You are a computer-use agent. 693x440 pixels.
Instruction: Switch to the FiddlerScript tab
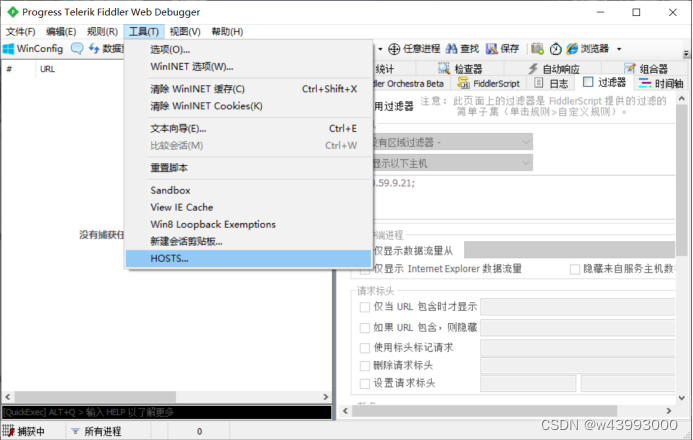point(488,83)
